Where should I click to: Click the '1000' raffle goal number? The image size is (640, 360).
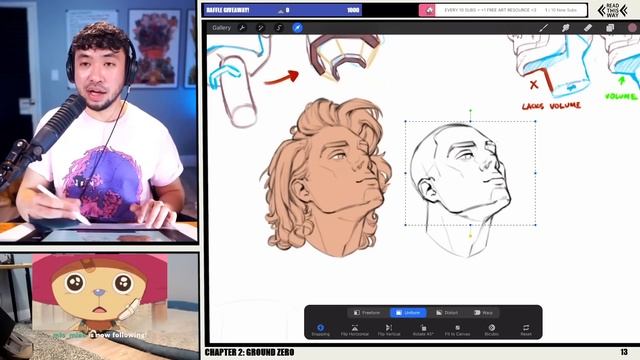point(353,10)
